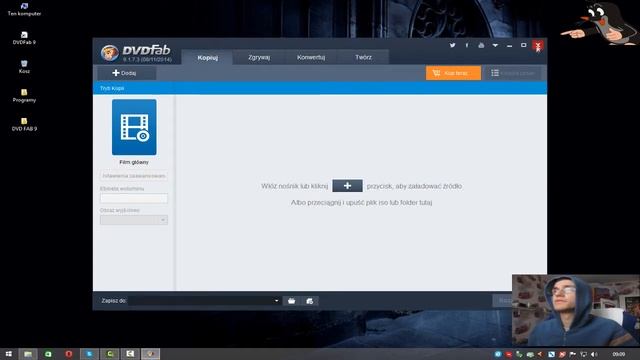This screenshot has width=640, height=360.
Task: Switch to the Konwertuj tab
Action: pos(311,58)
